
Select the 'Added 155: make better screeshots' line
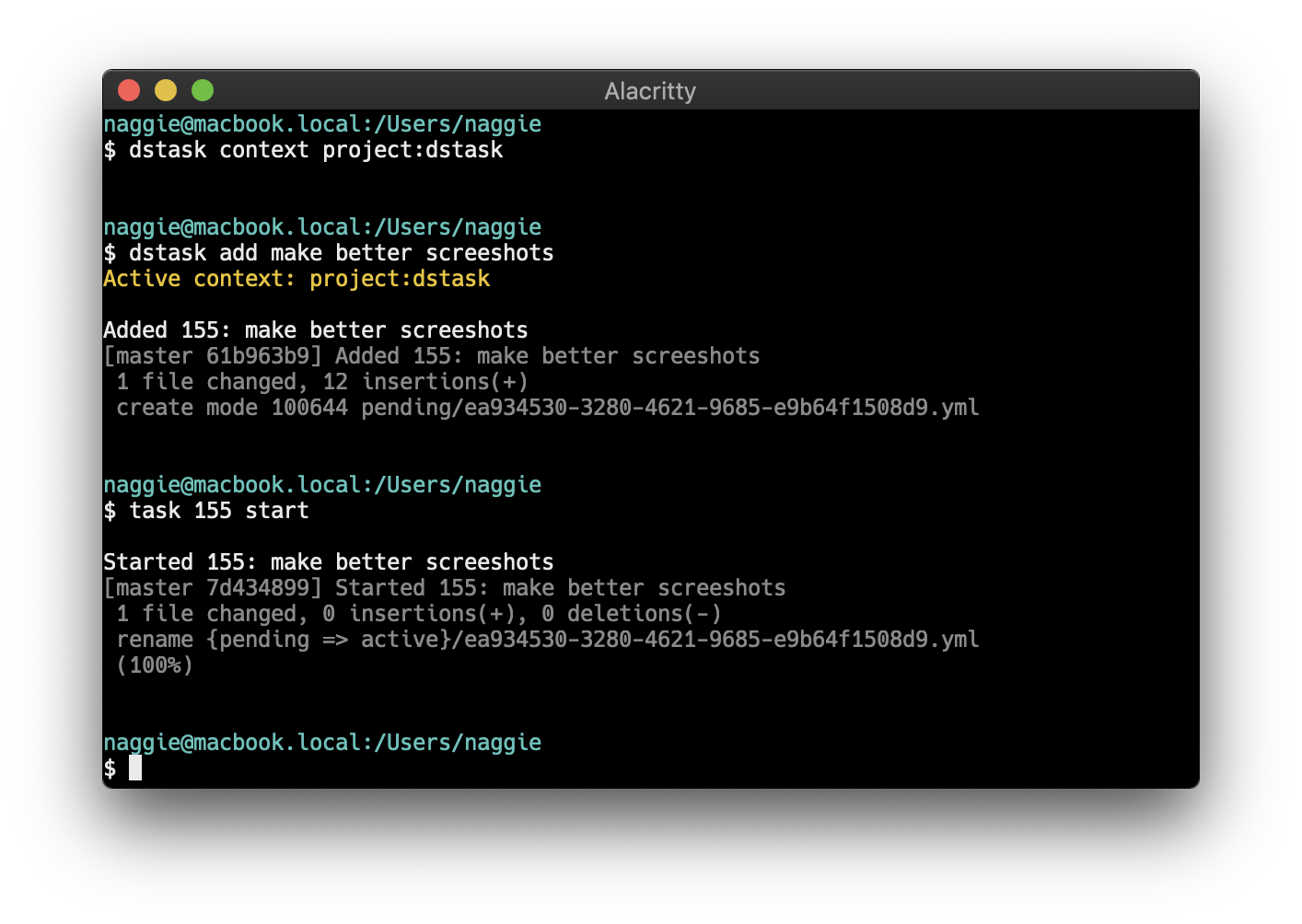(315, 329)
